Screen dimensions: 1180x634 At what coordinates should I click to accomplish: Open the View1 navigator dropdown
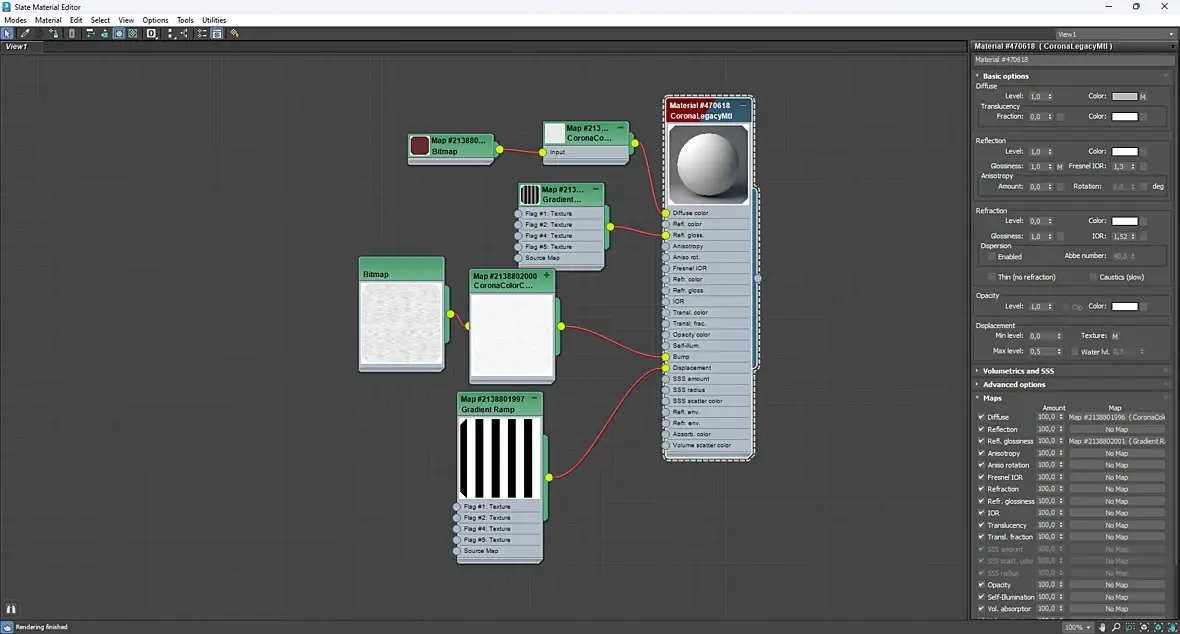[1115, 34]
